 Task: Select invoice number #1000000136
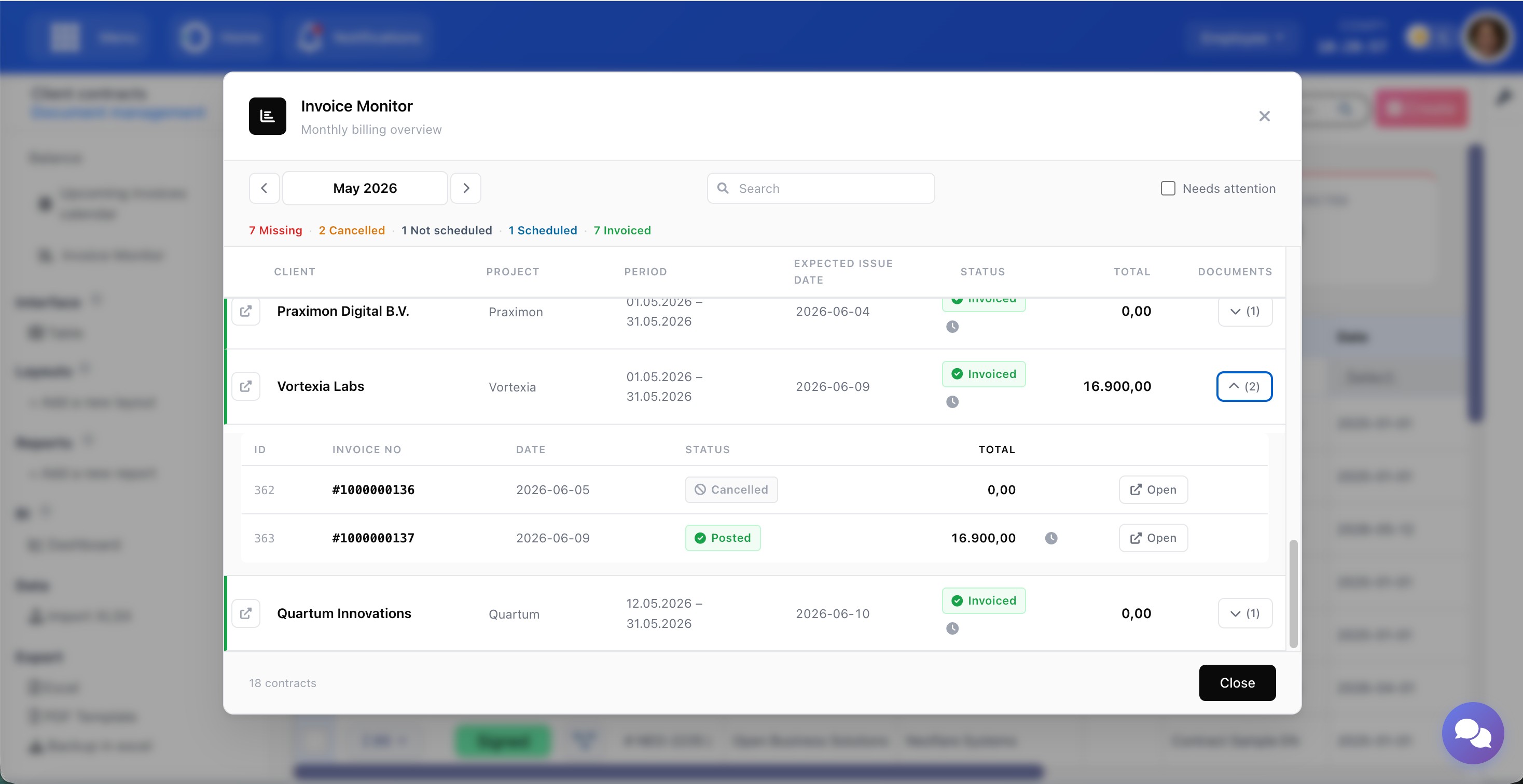click(373, 490)
